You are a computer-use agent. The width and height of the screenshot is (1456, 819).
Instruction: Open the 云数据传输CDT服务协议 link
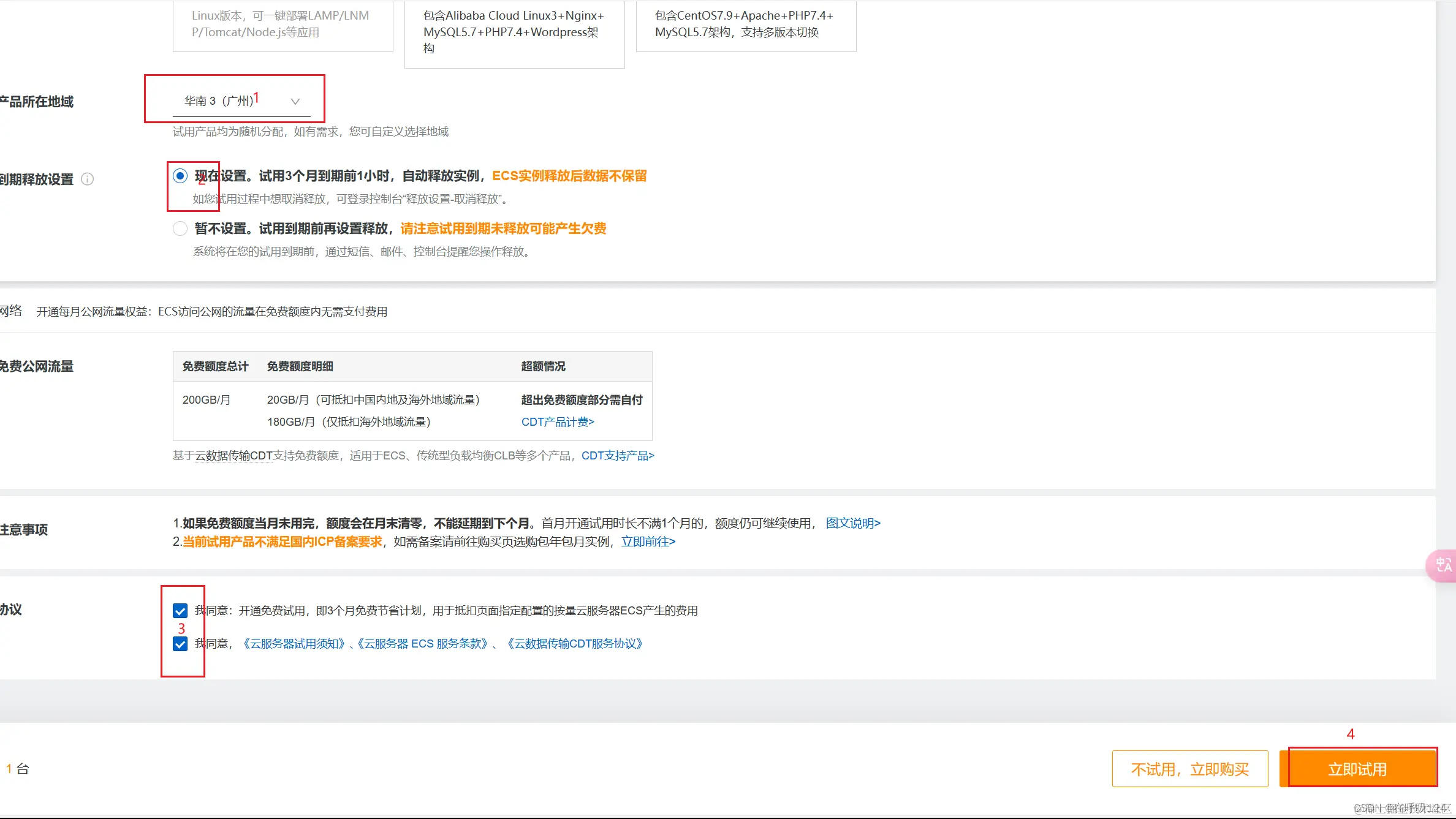click(x=574, y=644)
